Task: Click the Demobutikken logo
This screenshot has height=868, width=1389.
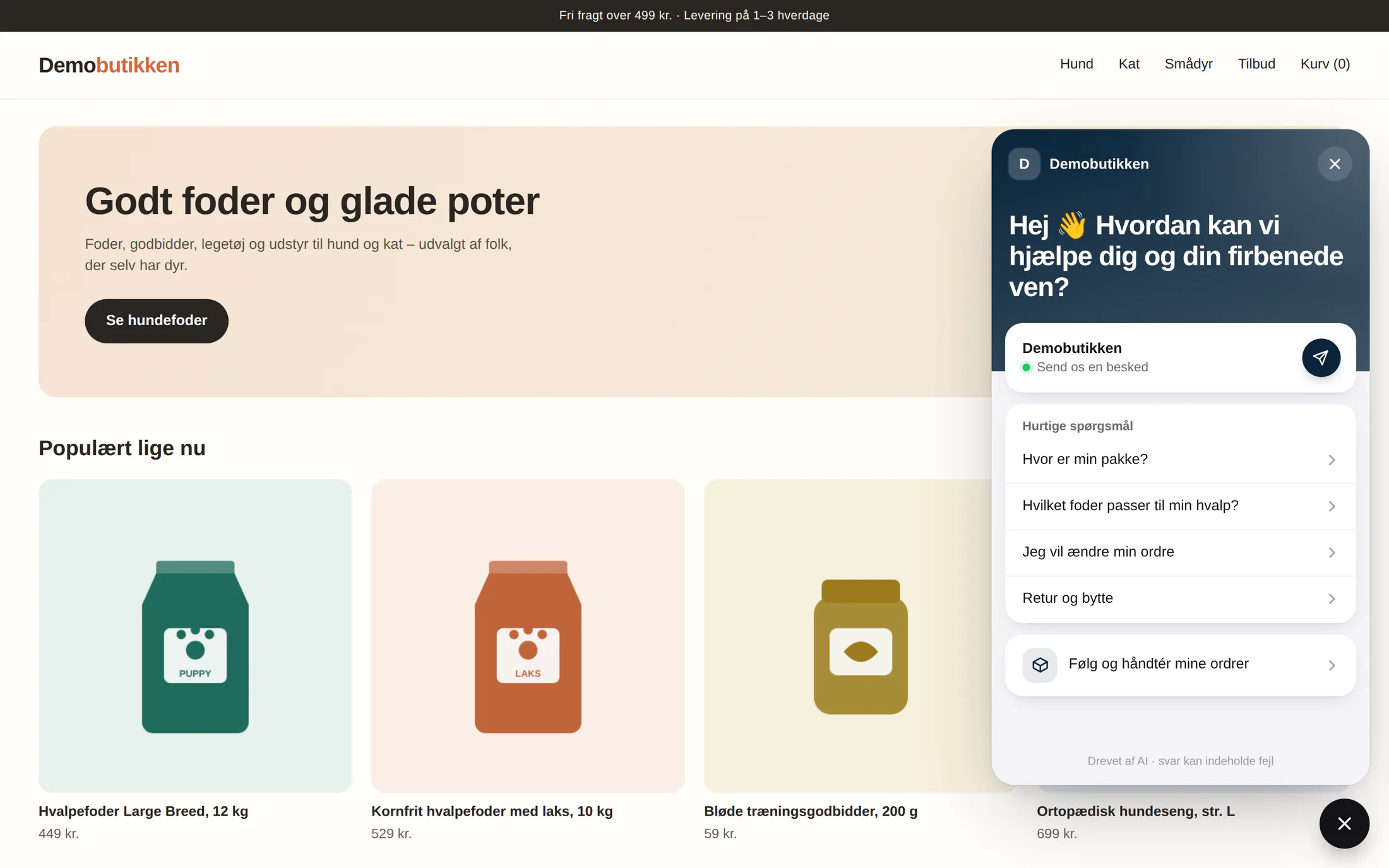Action: 109,65
